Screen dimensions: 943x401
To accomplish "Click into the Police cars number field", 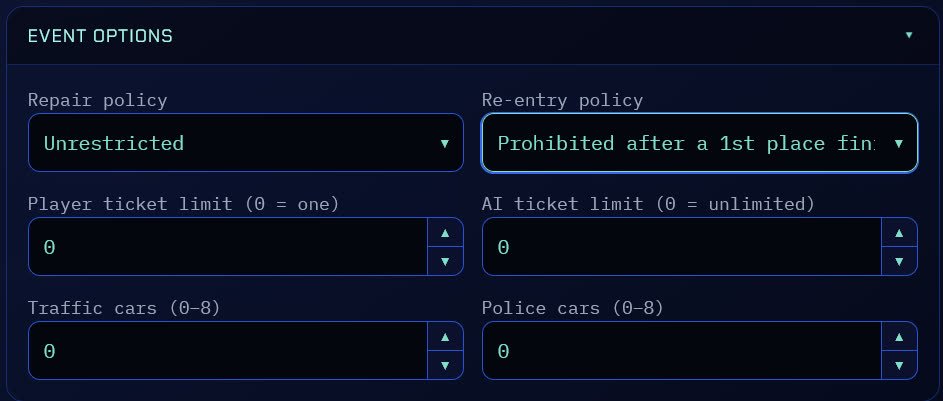I will 682,350.
